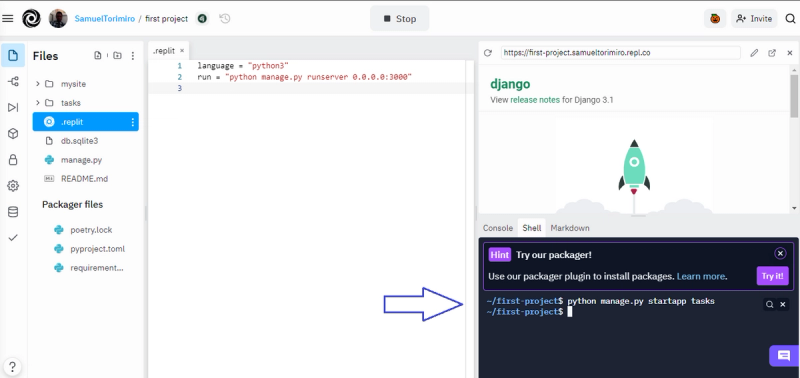Click the webview URL address field
This screenshot has height=378, width=800.
620,53
